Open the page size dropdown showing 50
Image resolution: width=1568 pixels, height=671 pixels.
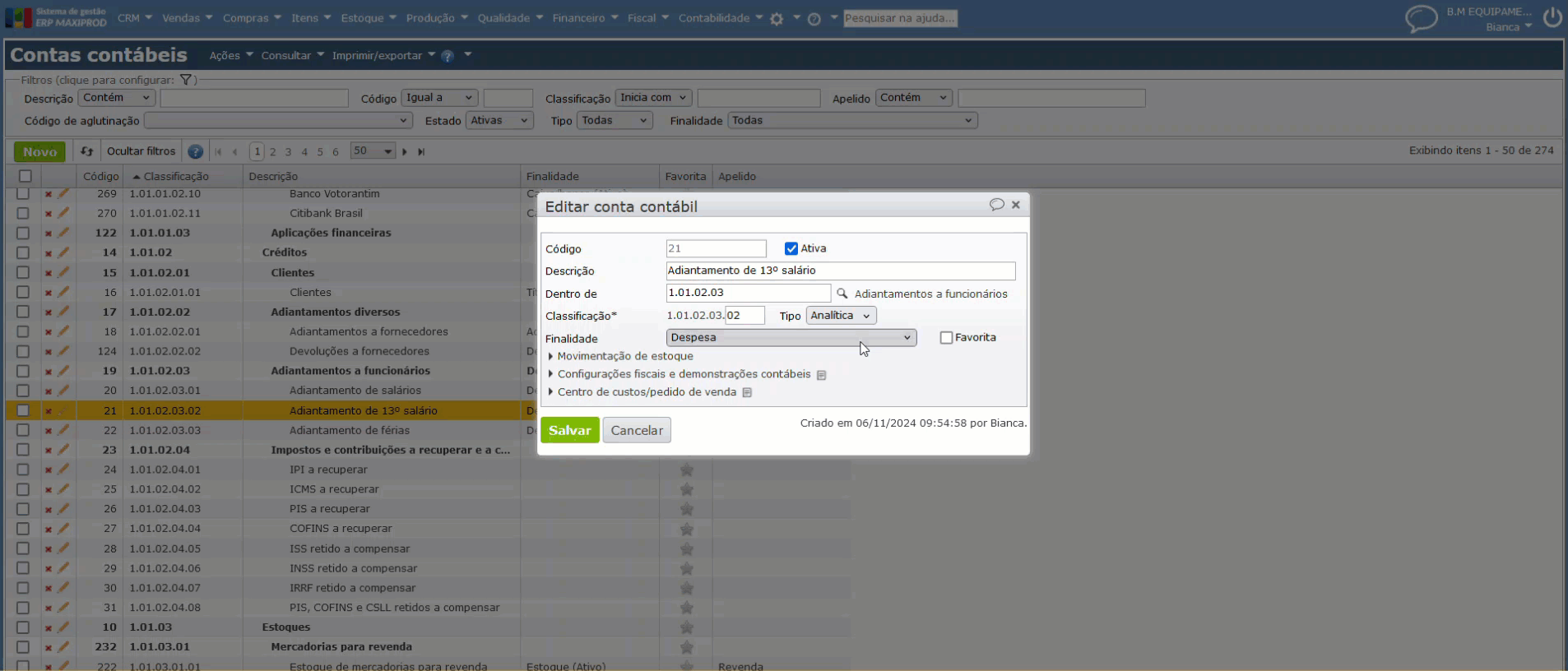(x=373, y=151)
